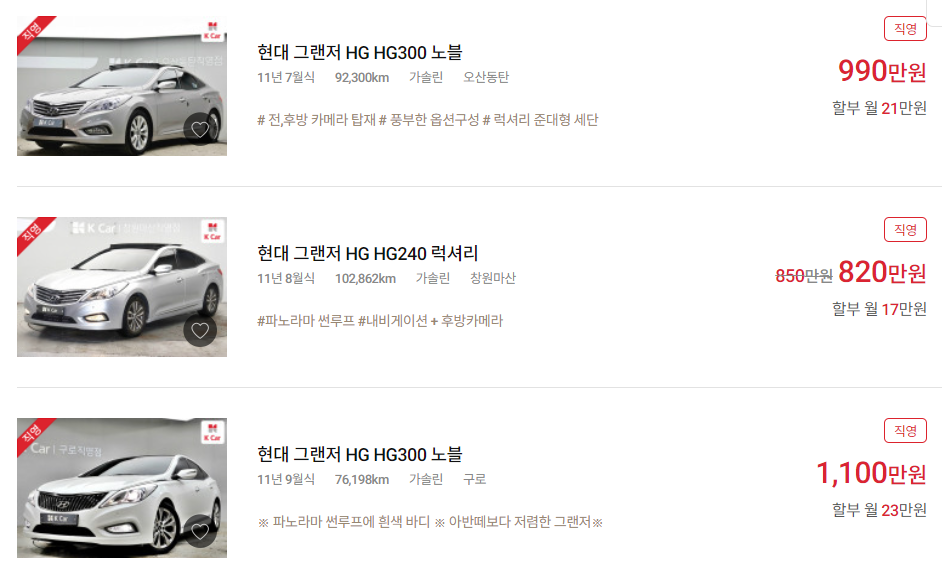Click K Car logo on second car photo
This screenshot has width=942, height=566.
click(213, 231)
